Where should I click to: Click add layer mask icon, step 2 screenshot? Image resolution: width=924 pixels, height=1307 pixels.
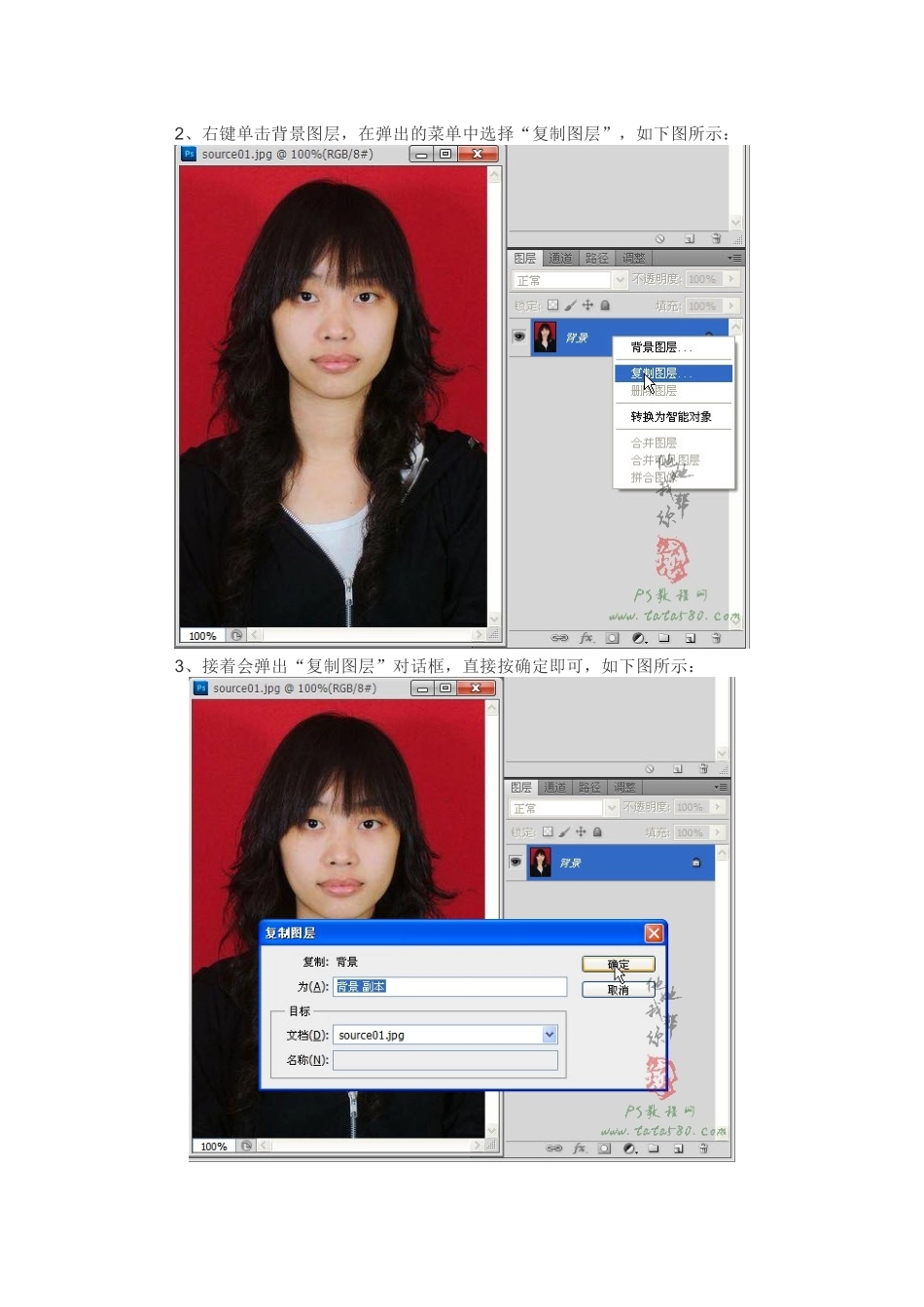(x=612, y=639)
